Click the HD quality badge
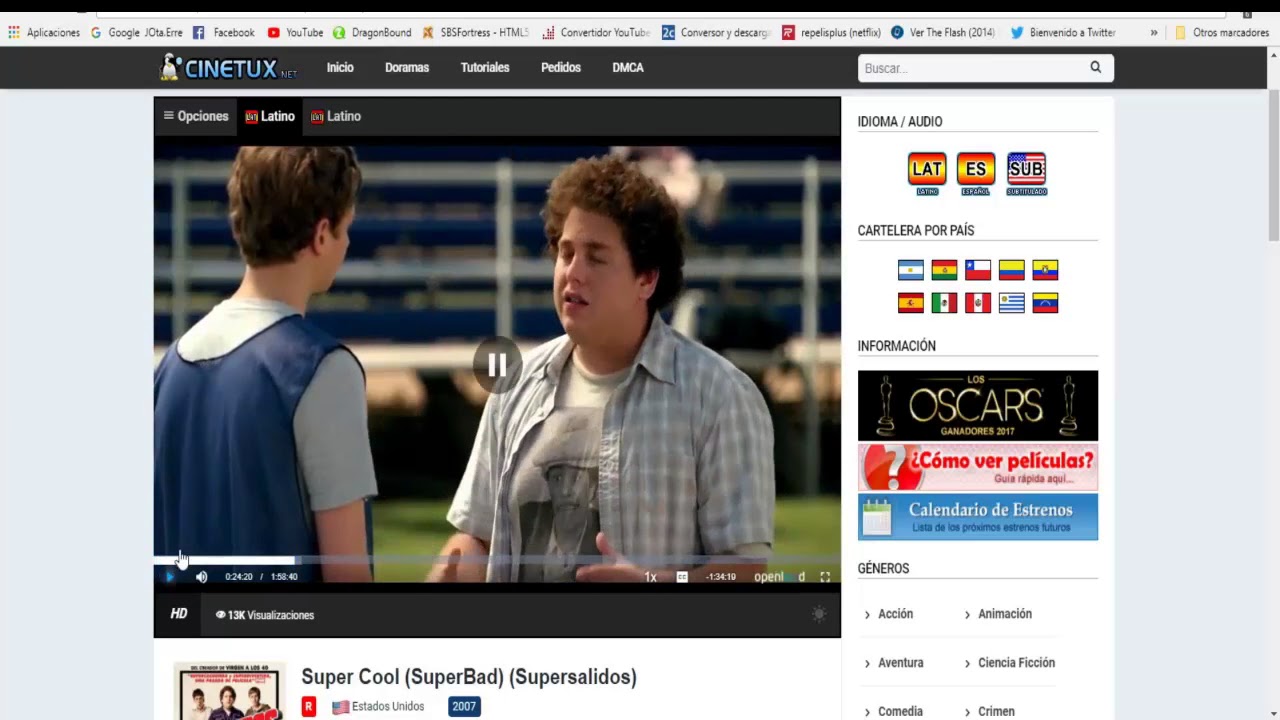Image resolution: width=1280 pixels, height=720 pixels. [179, 614]
